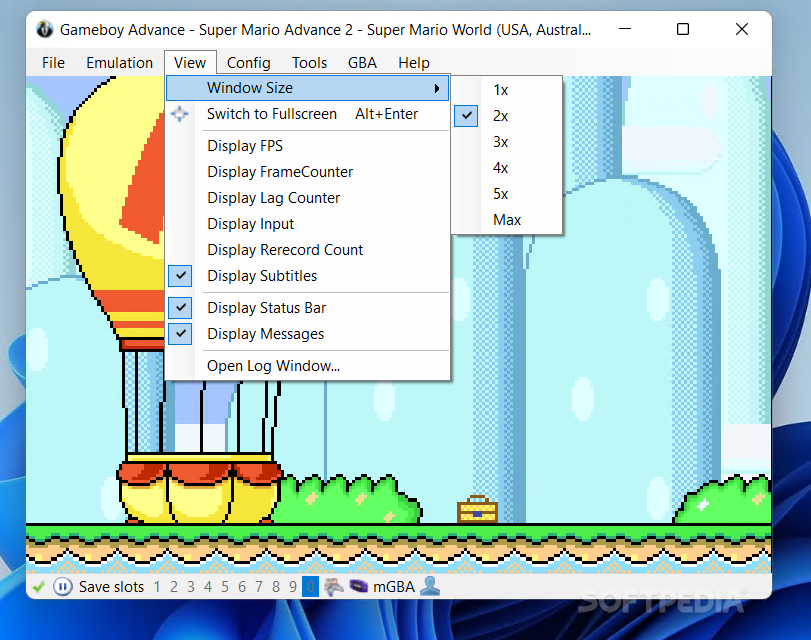Select highlighted save slot 0
The image size is (811, 640).
pos(310,587)
